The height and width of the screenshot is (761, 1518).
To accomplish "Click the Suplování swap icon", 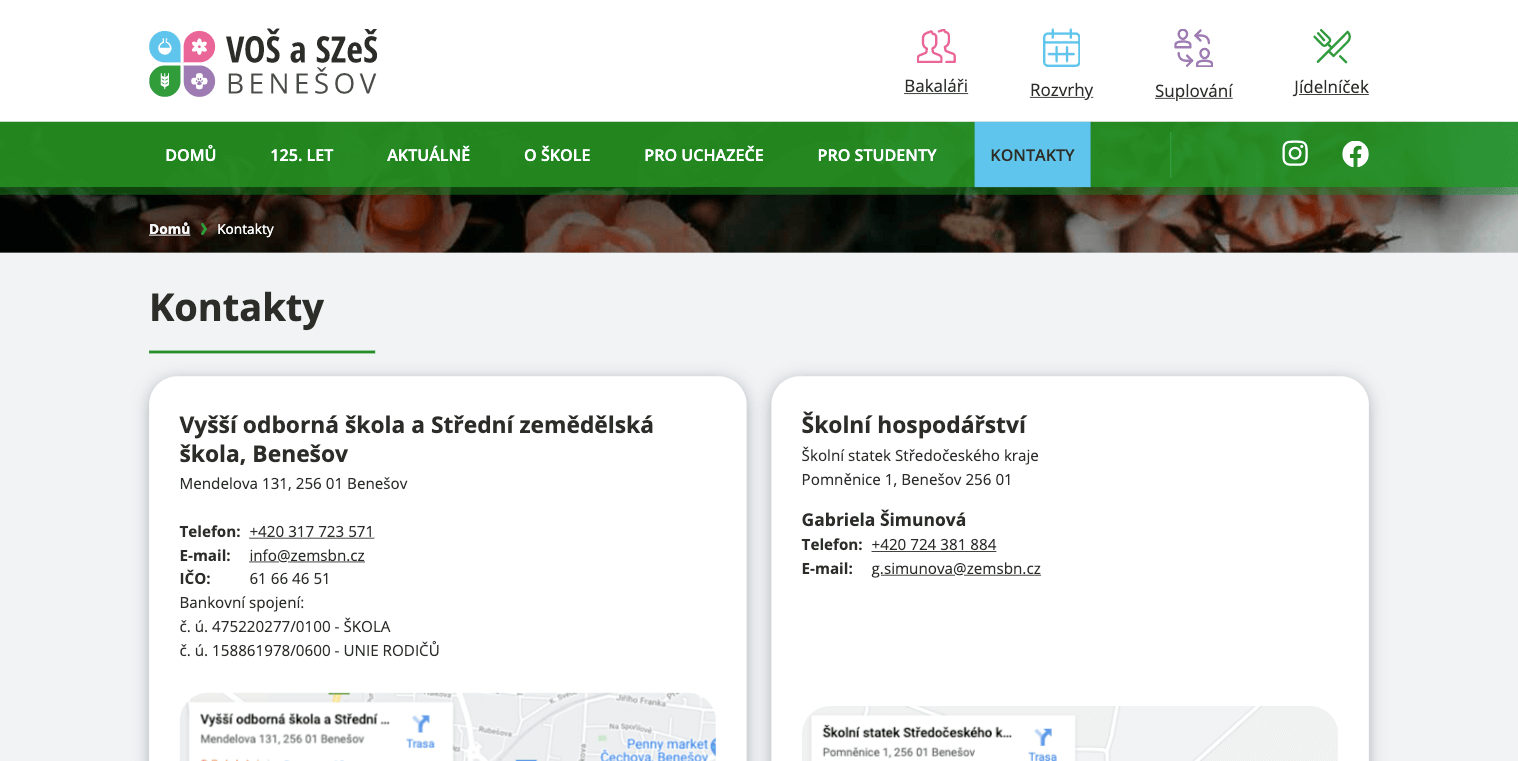I will 1193,48.
